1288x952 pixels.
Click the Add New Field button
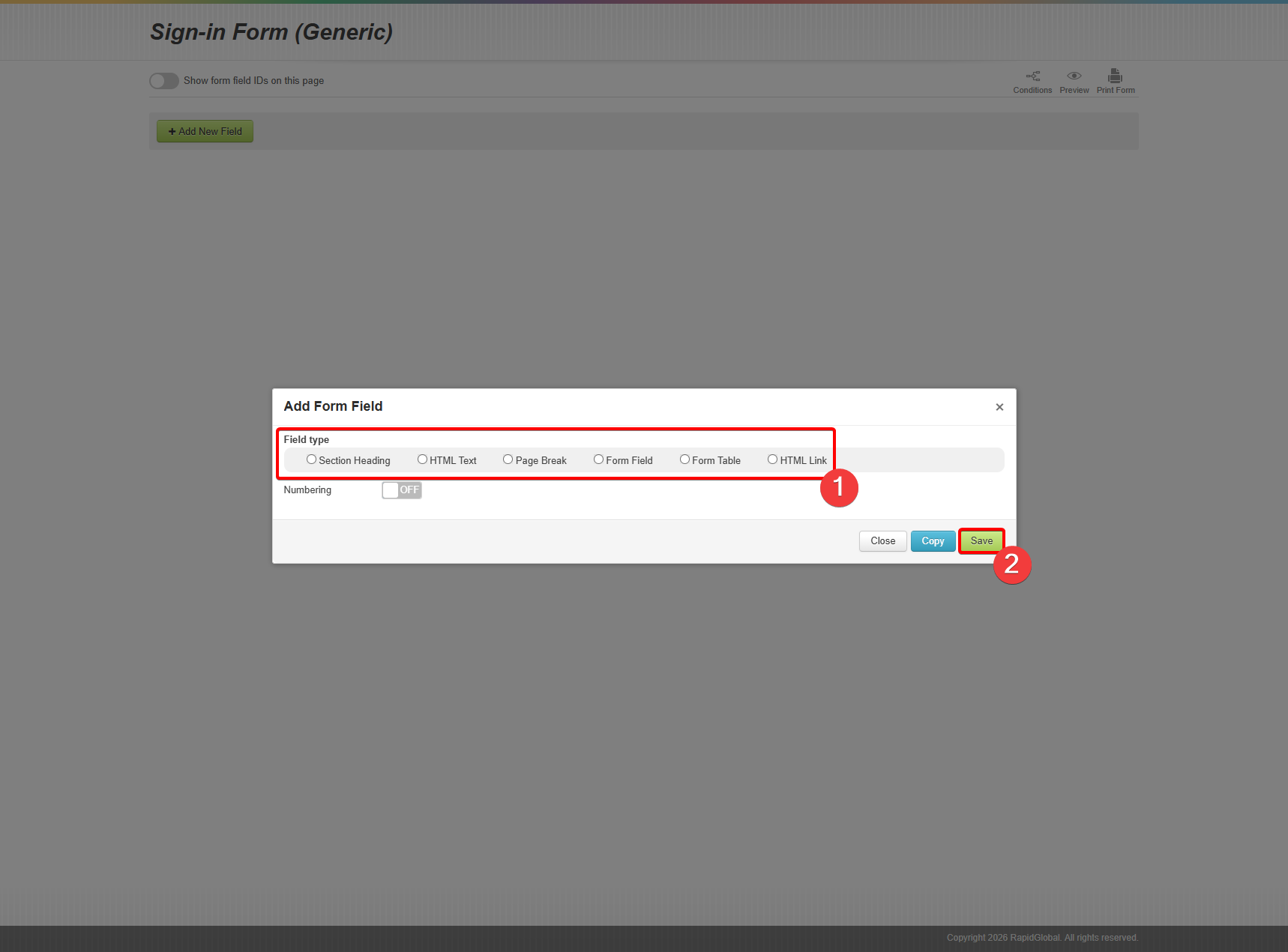point(205,131)
